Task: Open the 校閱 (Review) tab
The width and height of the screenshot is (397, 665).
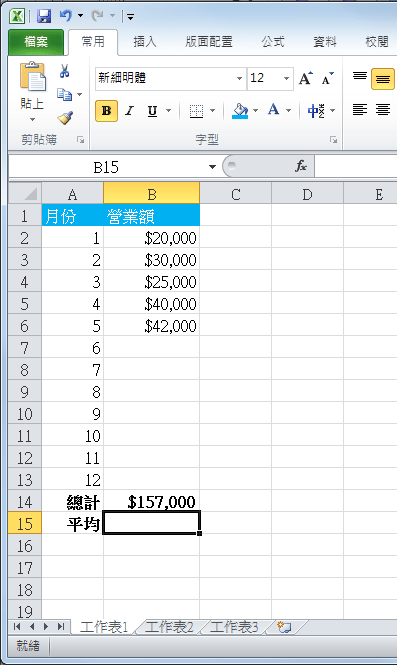Action: (377, 42)
